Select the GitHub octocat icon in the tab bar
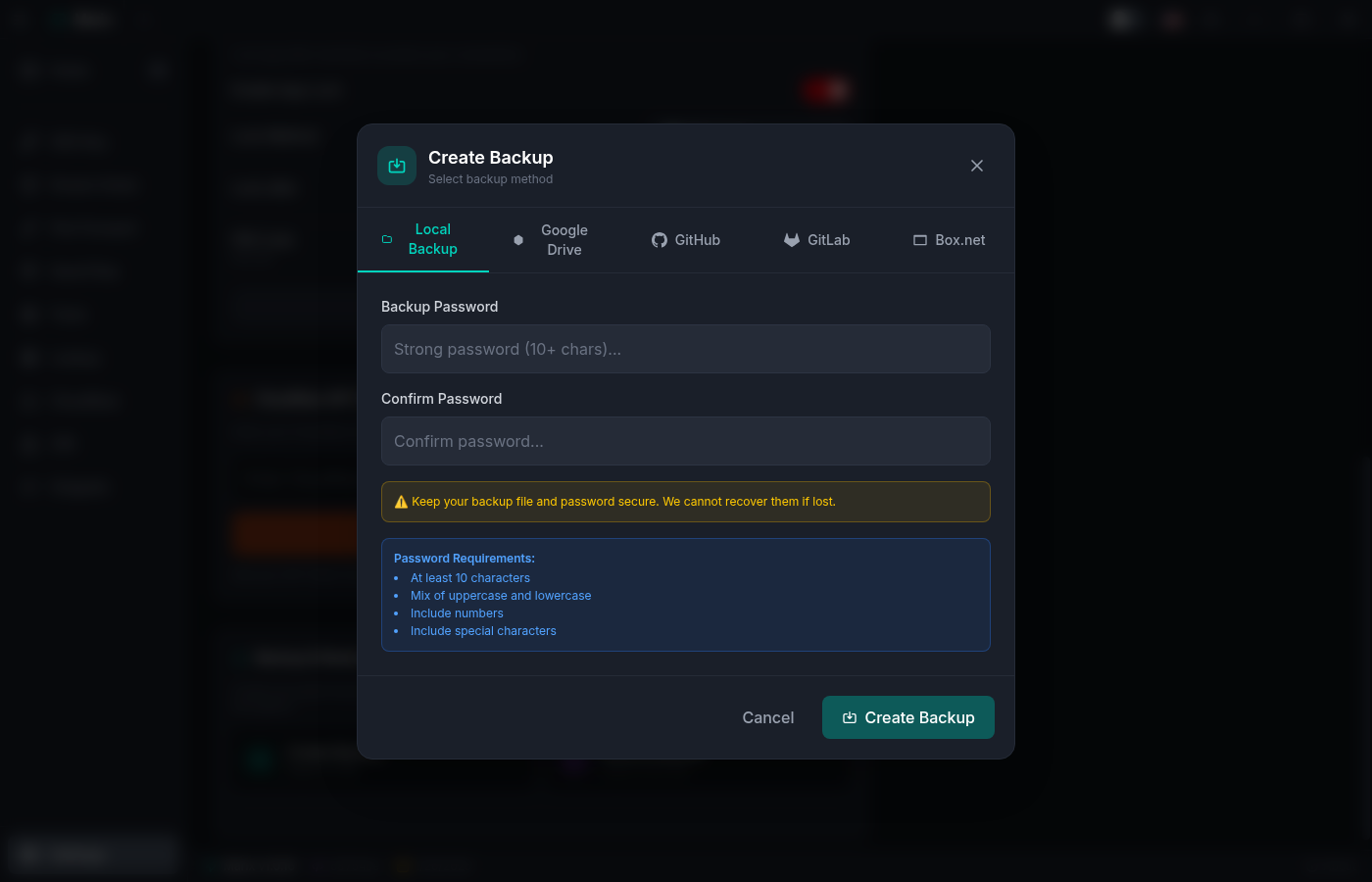The height and width of the screenshot is (882, 1372). [x=659, y=239]
